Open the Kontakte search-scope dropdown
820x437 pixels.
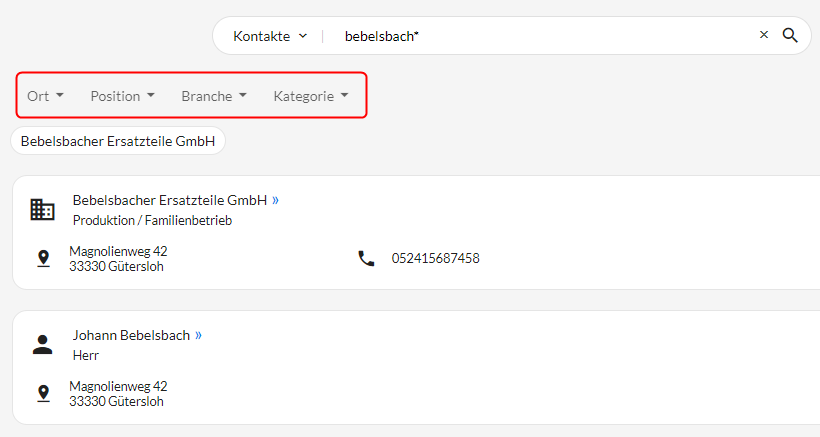(270, 36)
